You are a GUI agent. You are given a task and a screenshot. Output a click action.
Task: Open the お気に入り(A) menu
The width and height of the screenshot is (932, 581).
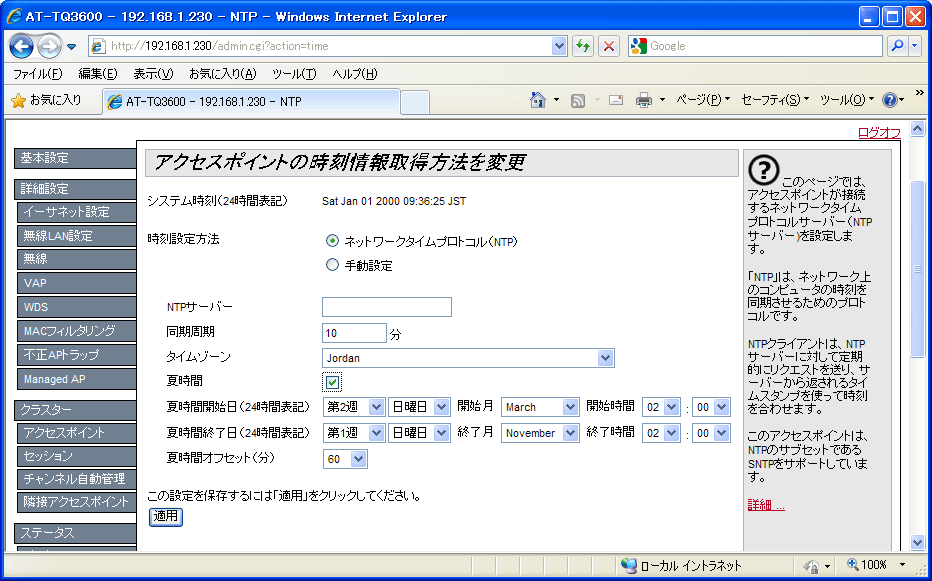click(x=222, y=74)
